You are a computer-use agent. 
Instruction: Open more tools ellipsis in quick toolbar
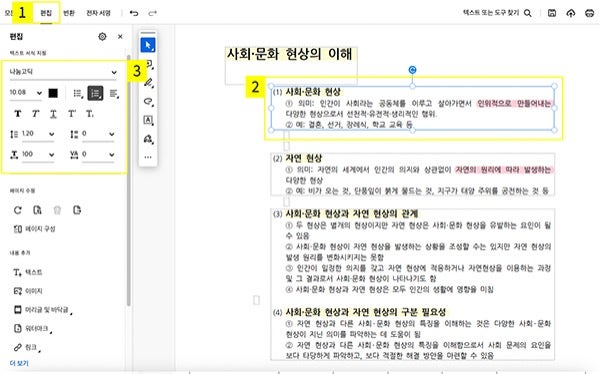tap(148, 157)
